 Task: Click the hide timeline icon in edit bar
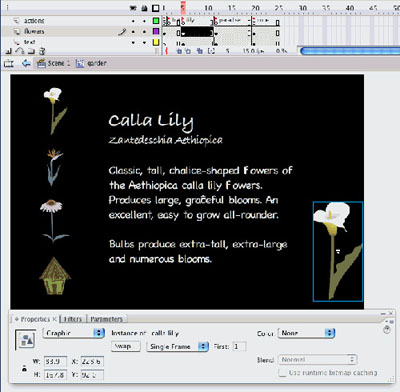pyautogui.click(x=9, y=63)
